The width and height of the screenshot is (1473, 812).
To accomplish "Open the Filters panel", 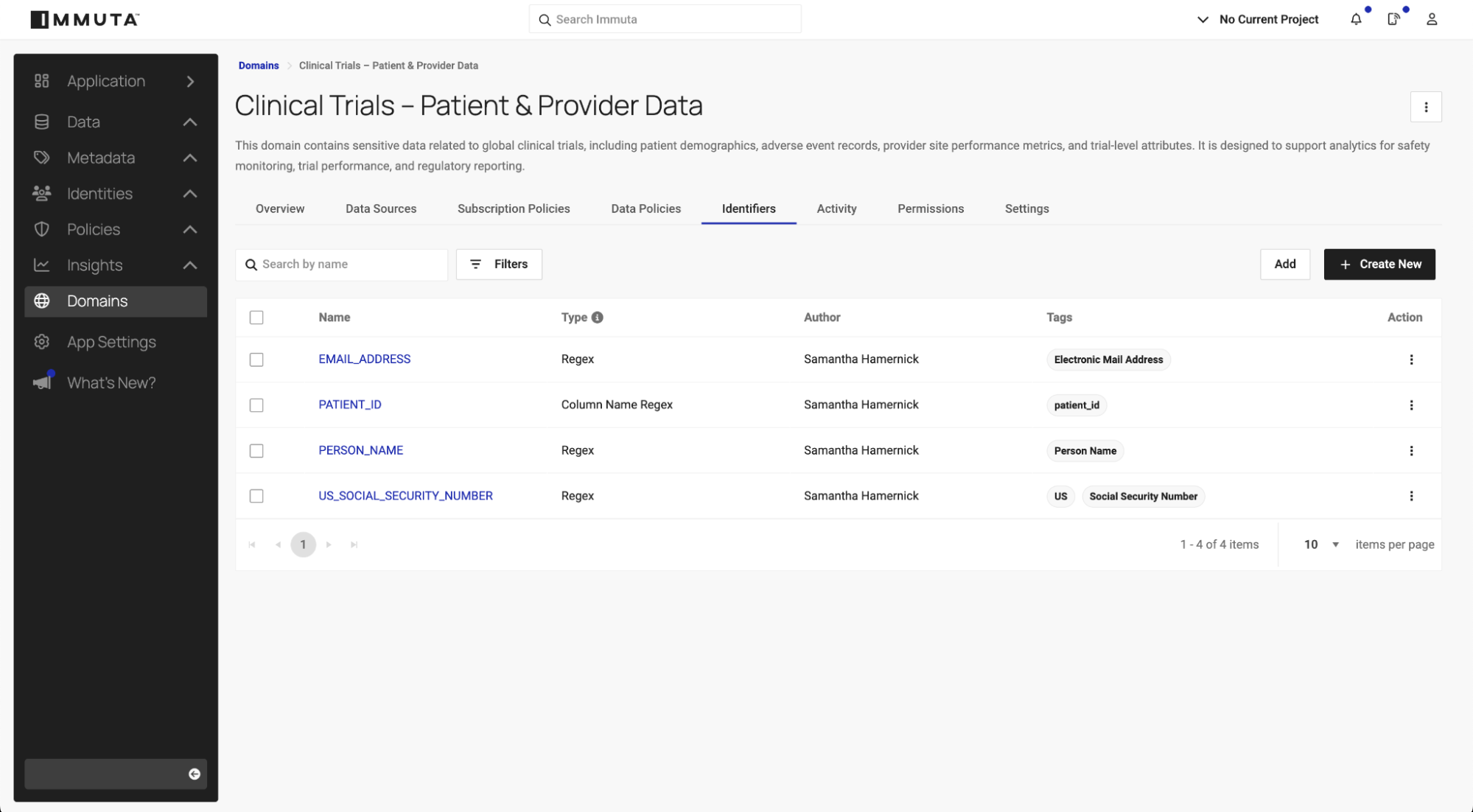I will (499, 264).
